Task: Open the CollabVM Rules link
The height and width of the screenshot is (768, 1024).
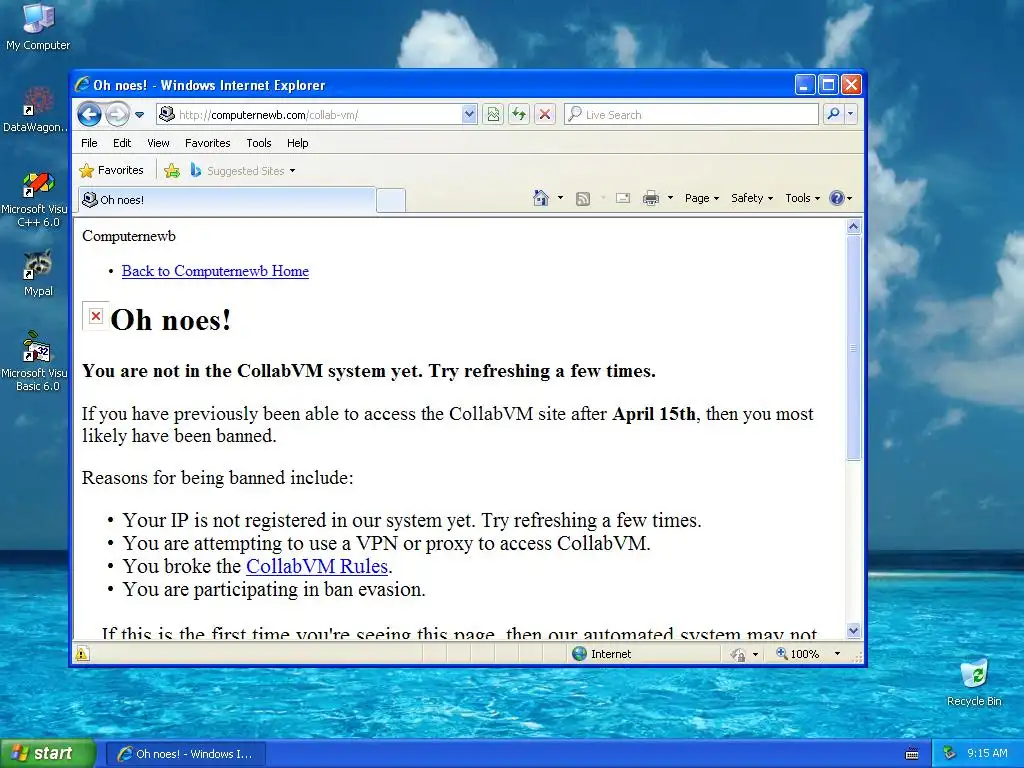Action: pyautogui.click(x=317, y=566)
